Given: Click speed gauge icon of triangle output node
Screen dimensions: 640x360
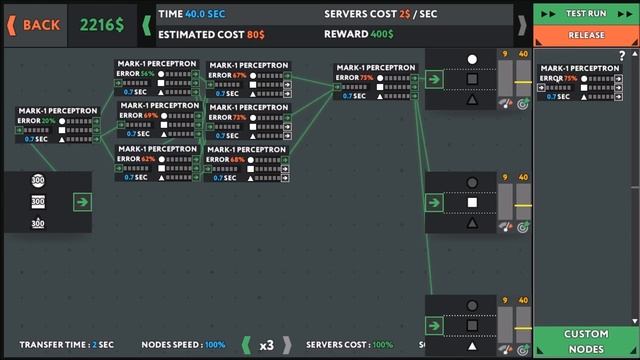Looking at the screenshot, I should click(505, 350).
